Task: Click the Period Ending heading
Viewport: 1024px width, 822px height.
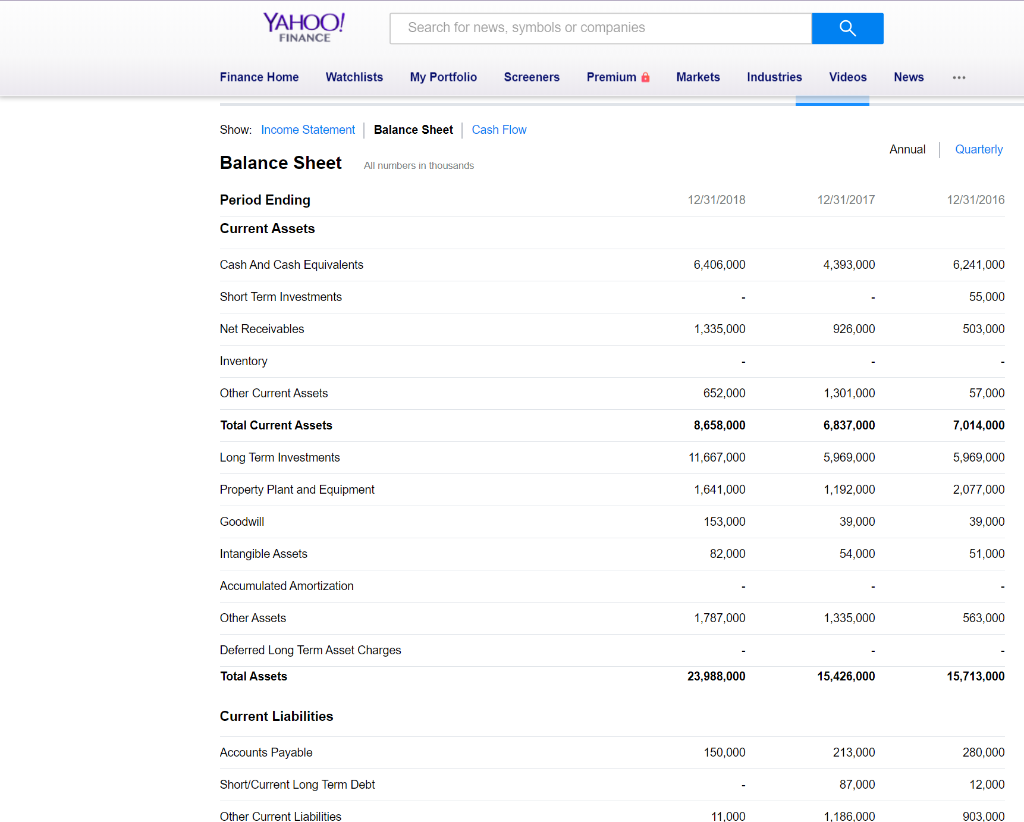Action: click(265, 200)
